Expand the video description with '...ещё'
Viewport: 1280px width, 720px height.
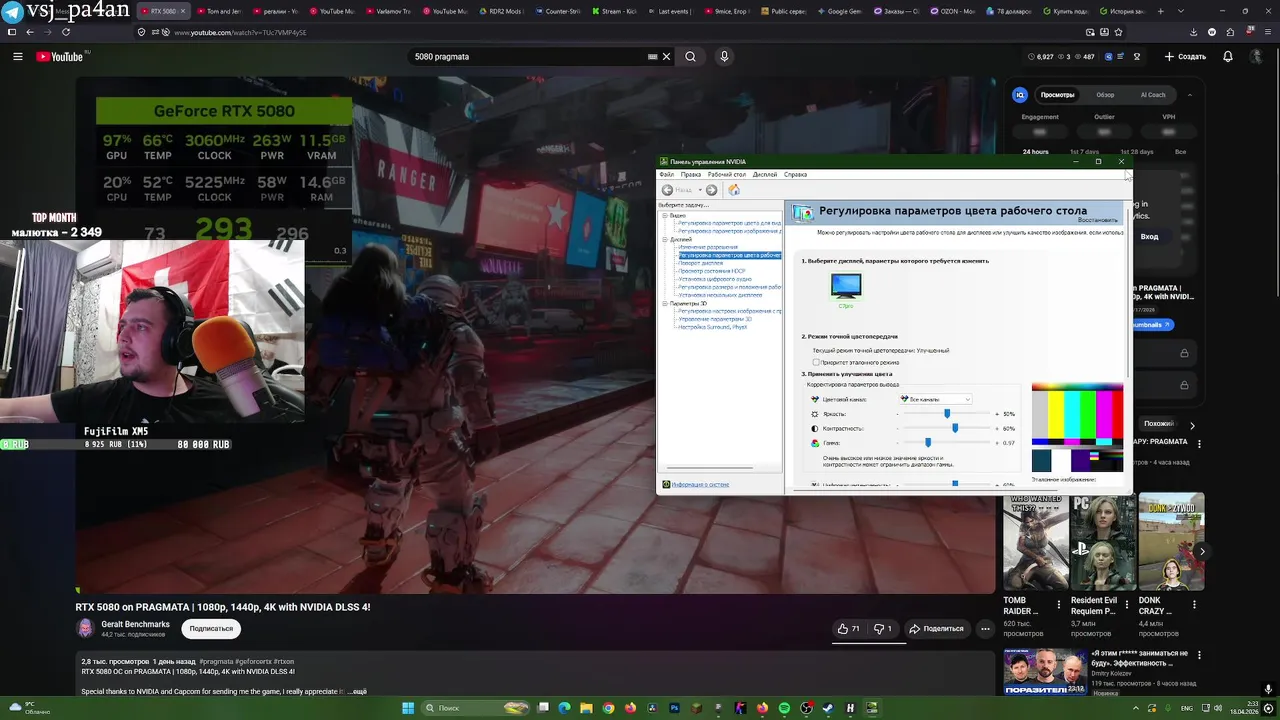(x=359, y=691)
